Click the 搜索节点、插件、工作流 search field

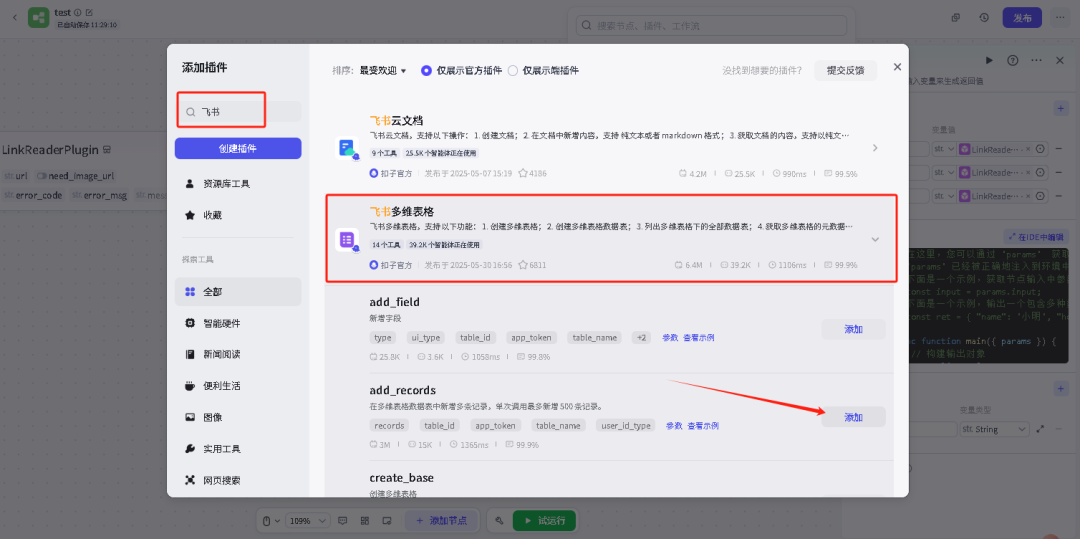[712, 25]
